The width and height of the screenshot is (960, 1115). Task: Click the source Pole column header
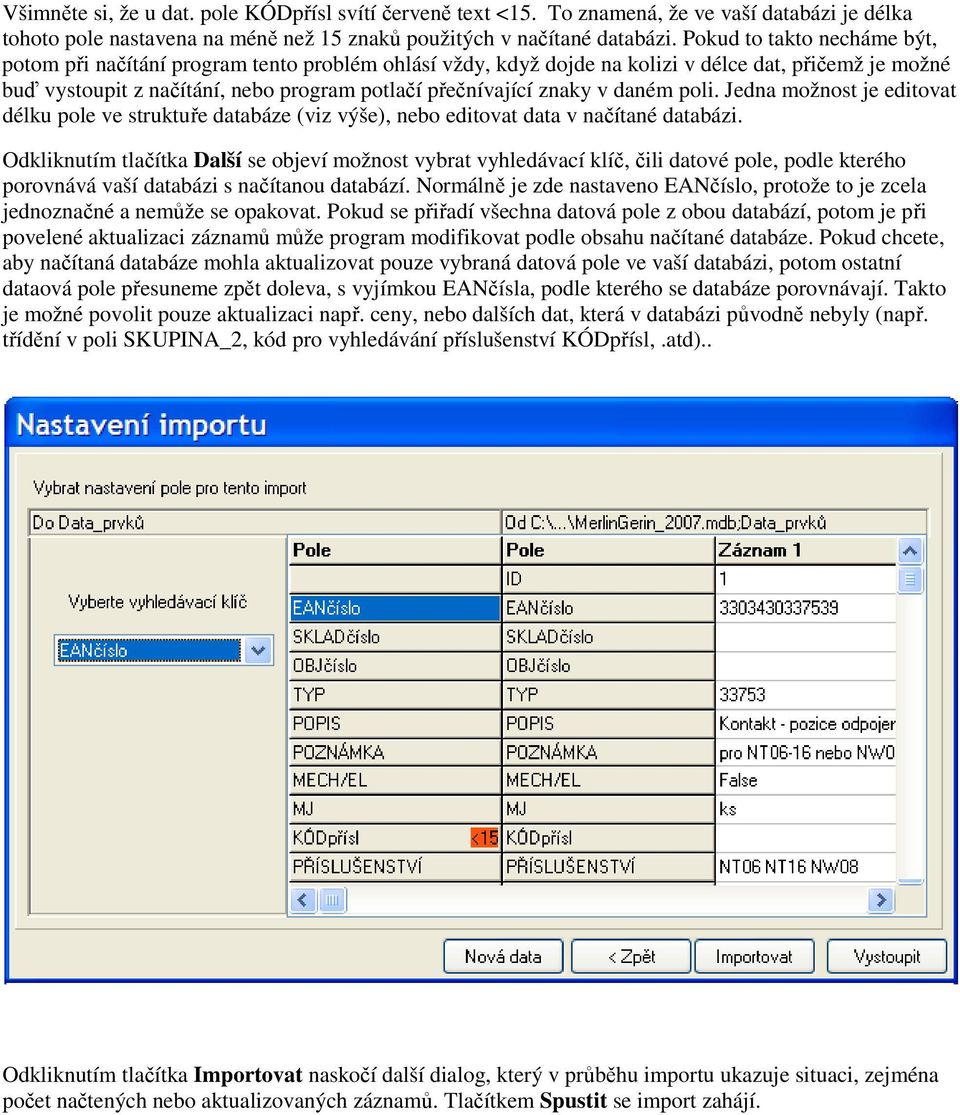(608, 550)
